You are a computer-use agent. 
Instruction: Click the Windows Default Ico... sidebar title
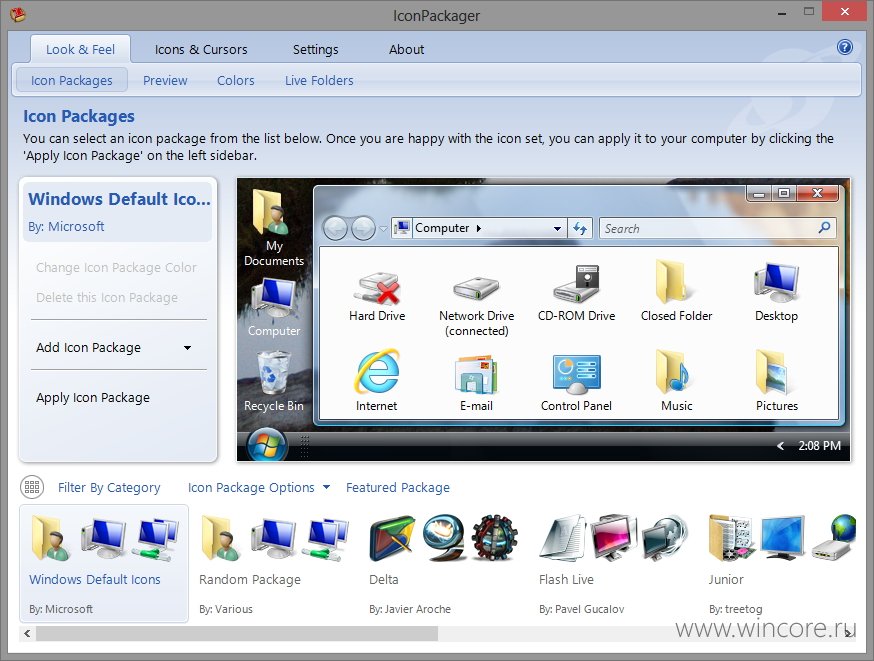point(119,199)
